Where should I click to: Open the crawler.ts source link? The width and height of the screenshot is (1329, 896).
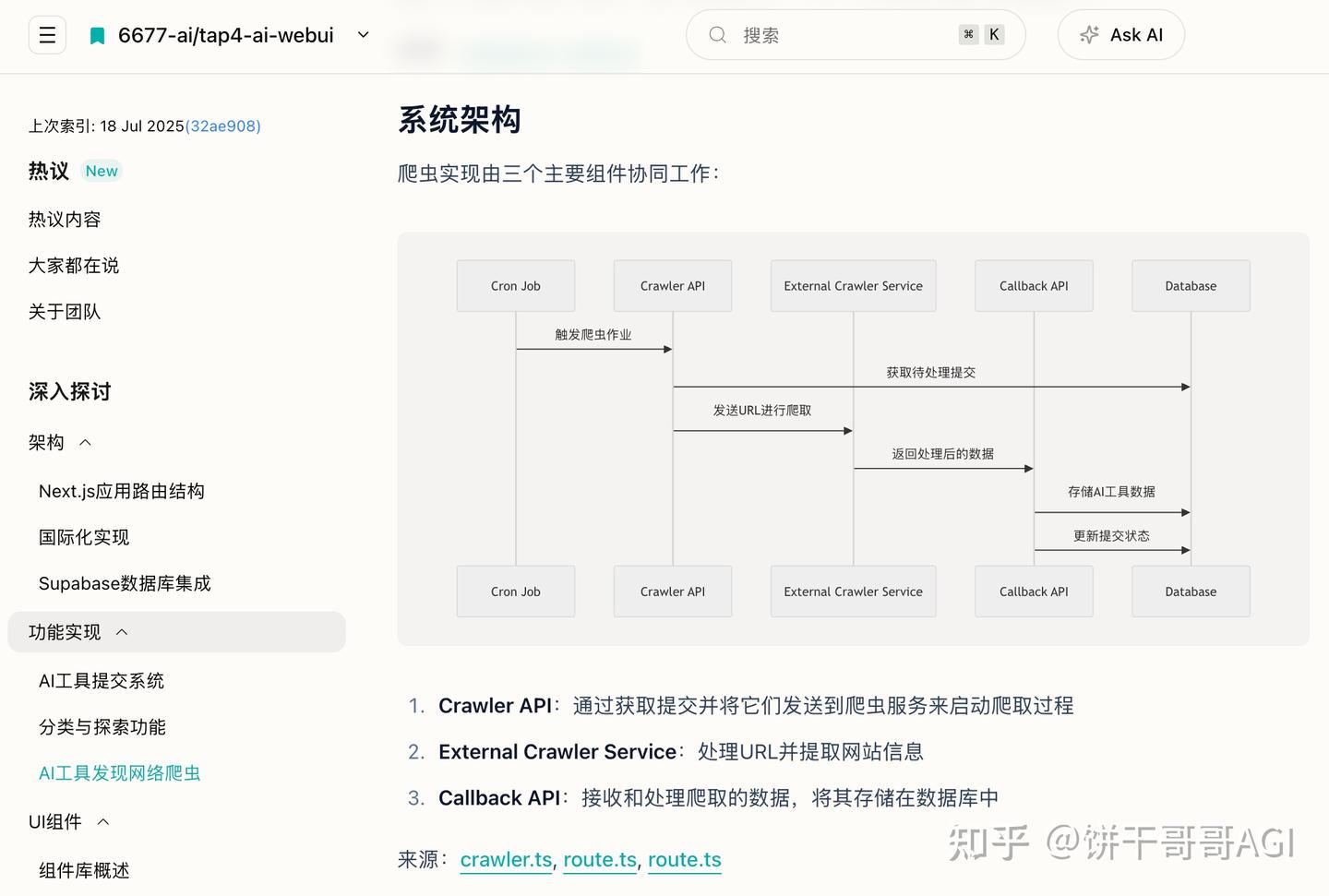point(506,859)
